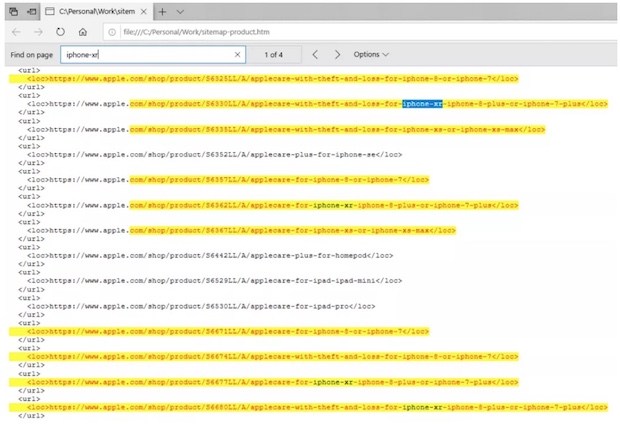Image resolution: width=620 pixels, height=441 pixels.
Task: Close the sitemap-product tab
Action: pyautogui.click(x=144, y=11)
